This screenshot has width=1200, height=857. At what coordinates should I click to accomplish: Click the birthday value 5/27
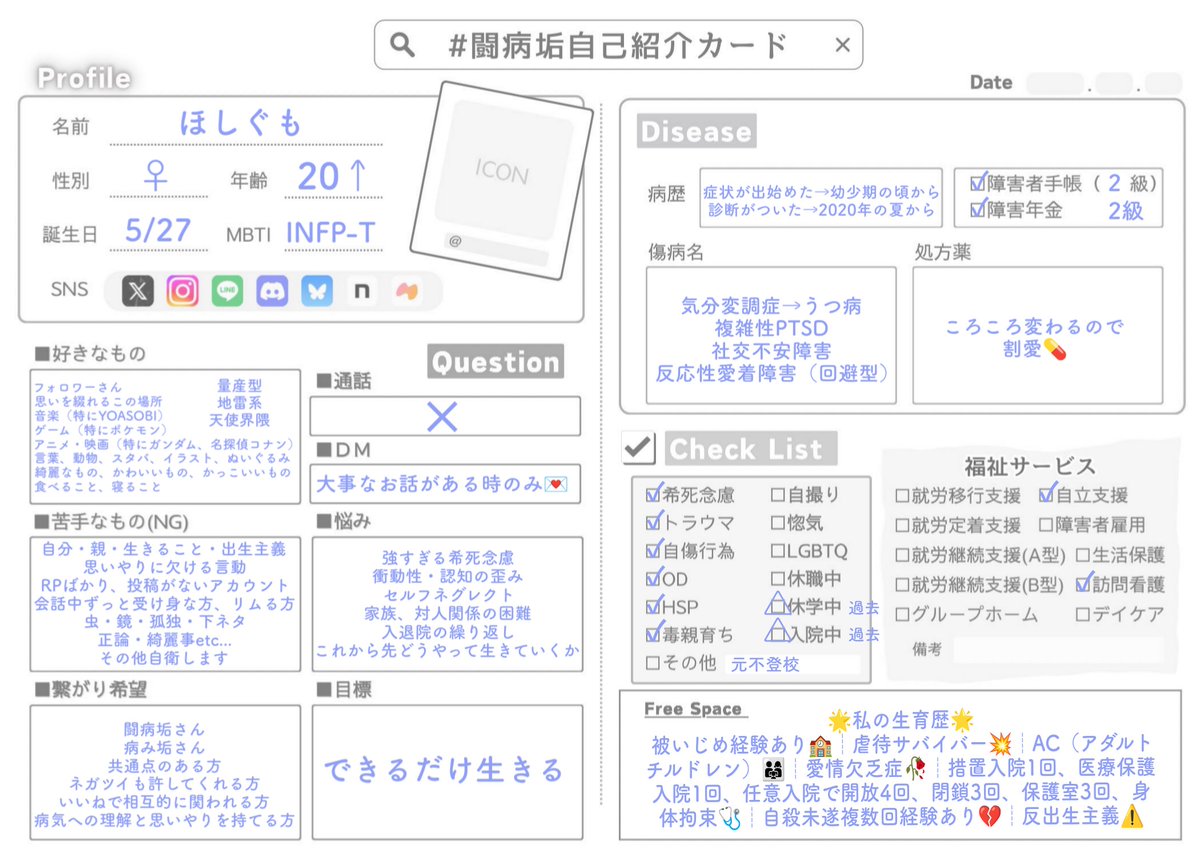[x=158, y=231]
